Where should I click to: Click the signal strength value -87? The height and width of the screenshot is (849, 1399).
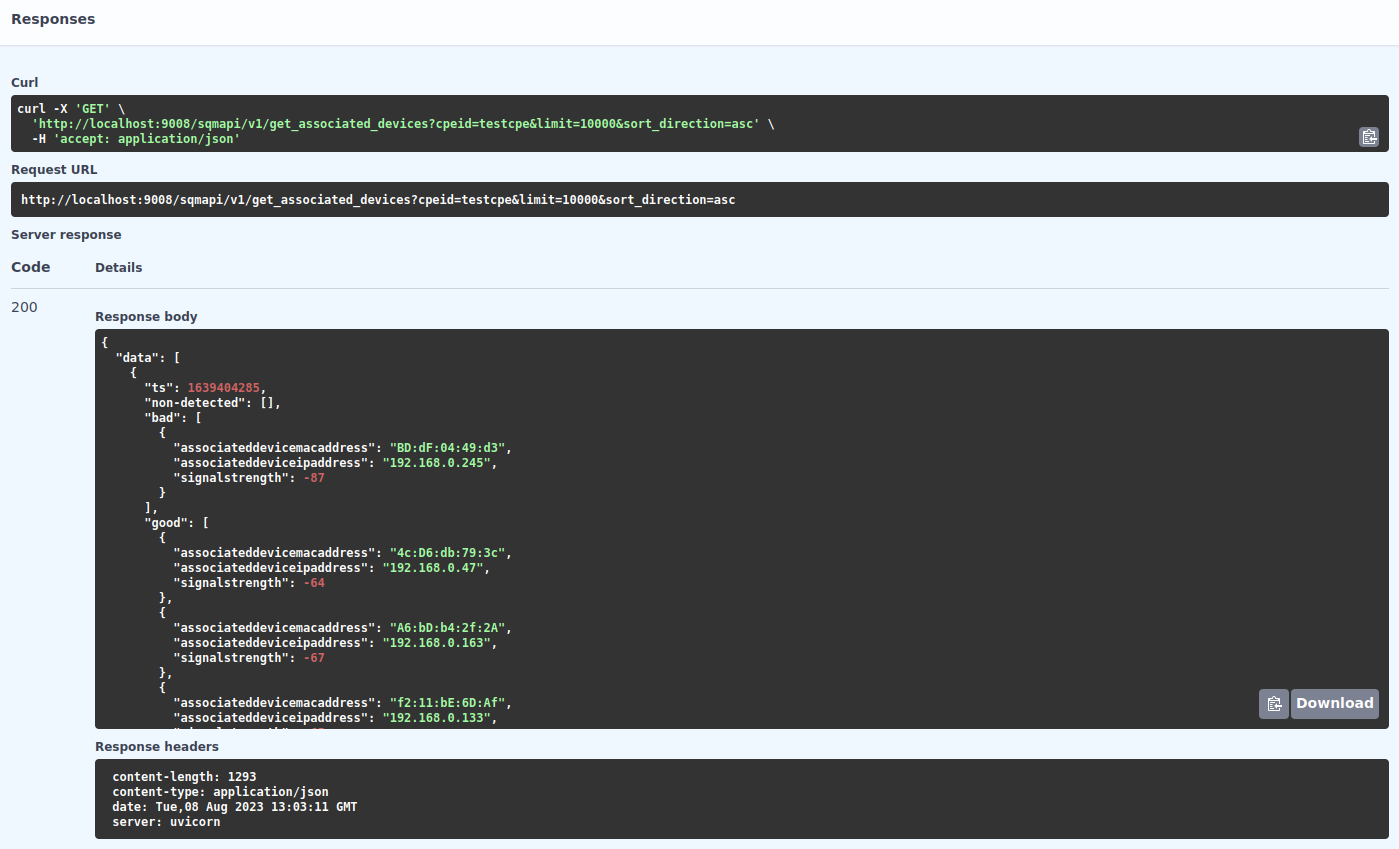pyautogui.click(x=313, y=478)
